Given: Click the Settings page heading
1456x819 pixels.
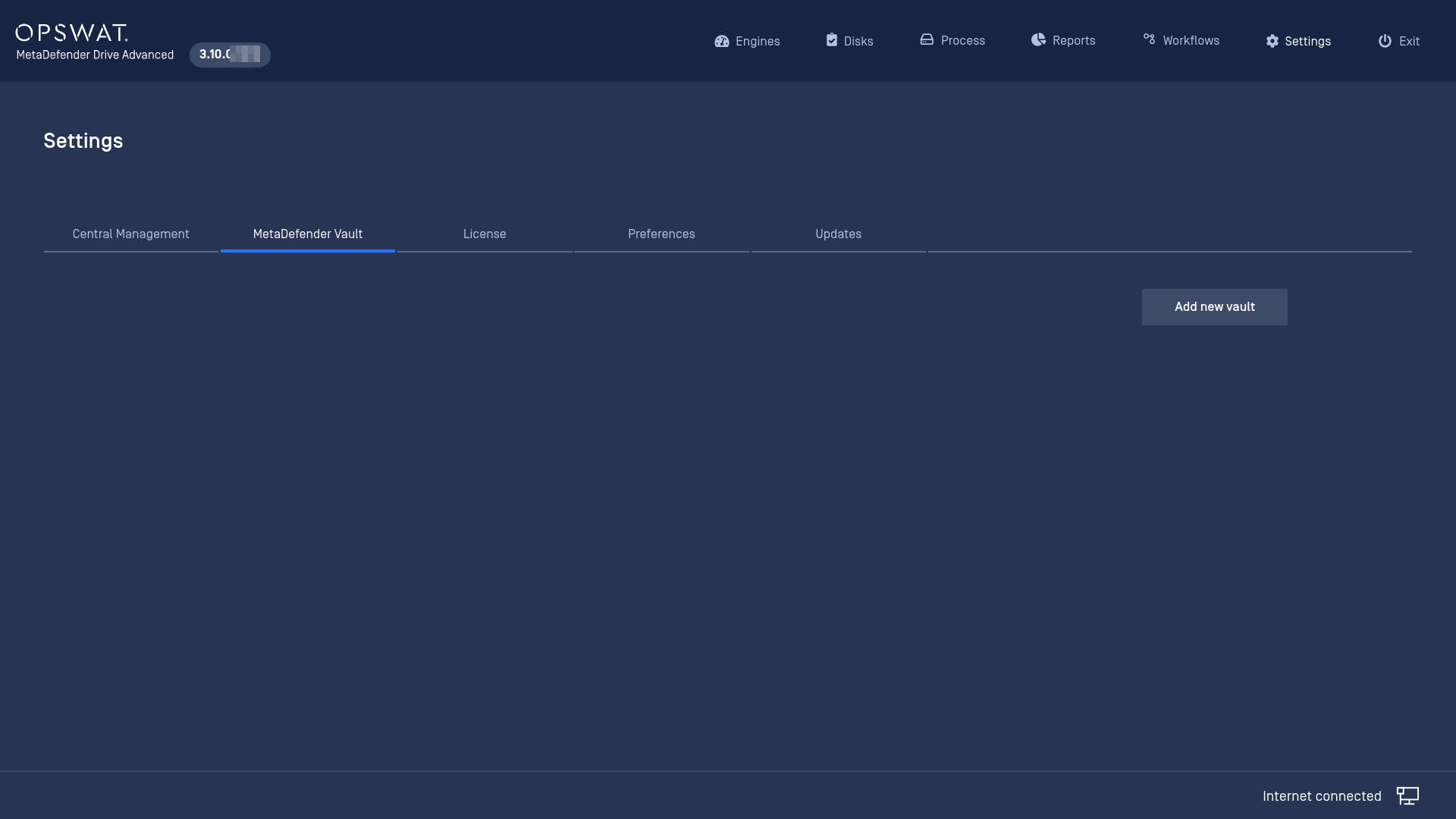Looking at the screenshot, I should [x=83, y=141].
